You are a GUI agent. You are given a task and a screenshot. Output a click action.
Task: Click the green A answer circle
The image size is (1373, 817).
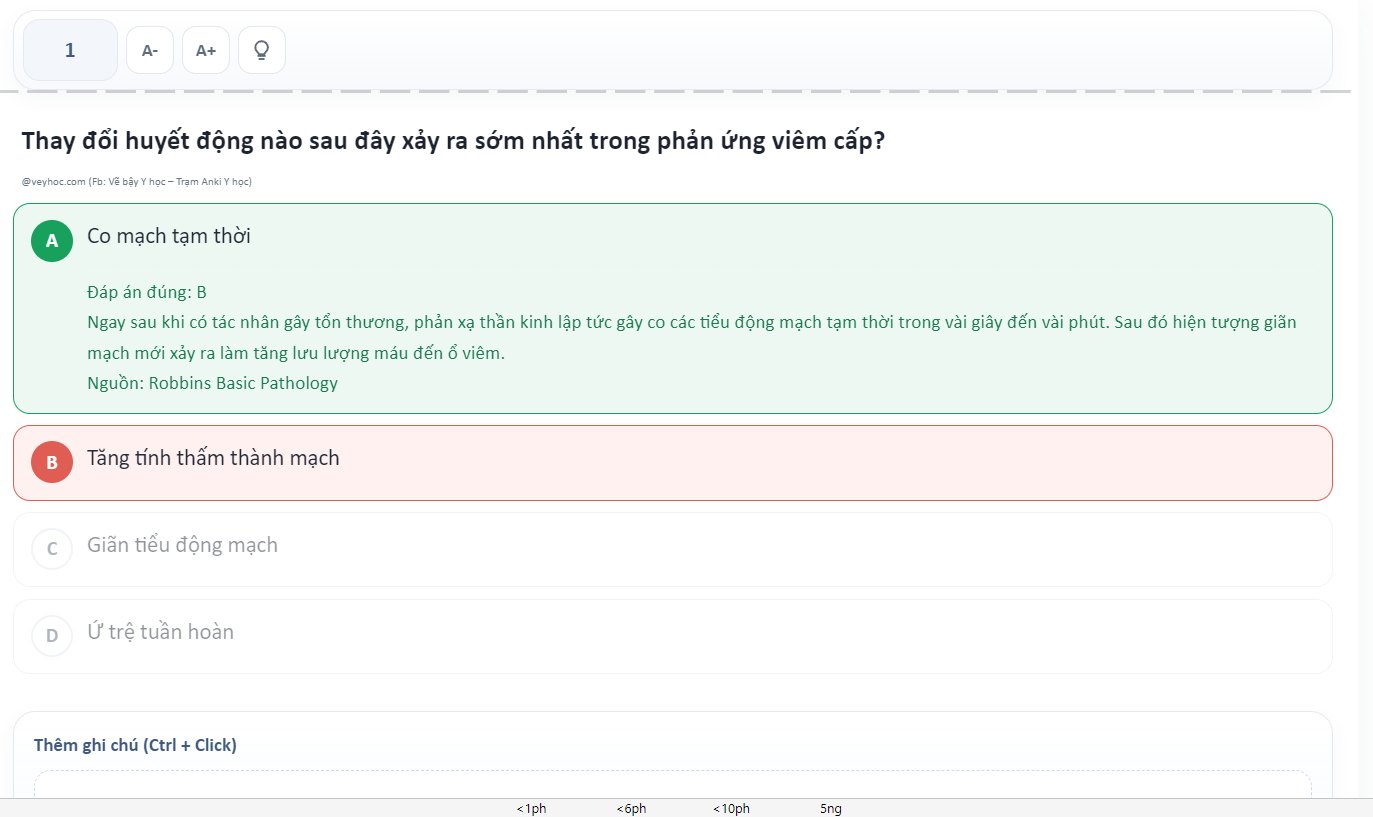pyautogui.click(x=52, y=241)
